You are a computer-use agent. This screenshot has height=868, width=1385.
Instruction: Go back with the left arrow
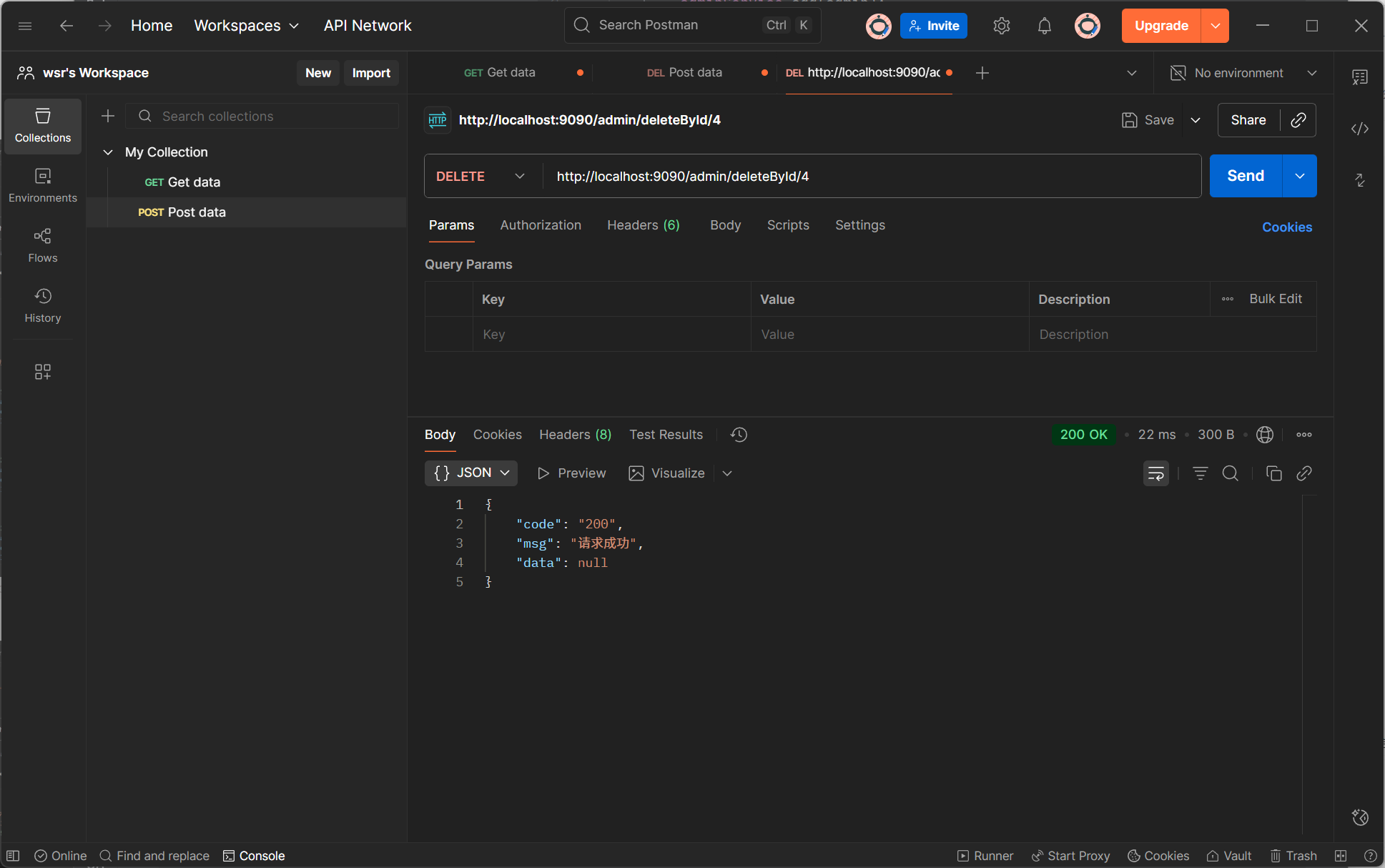pyautogui.click(x=66, y=26)
